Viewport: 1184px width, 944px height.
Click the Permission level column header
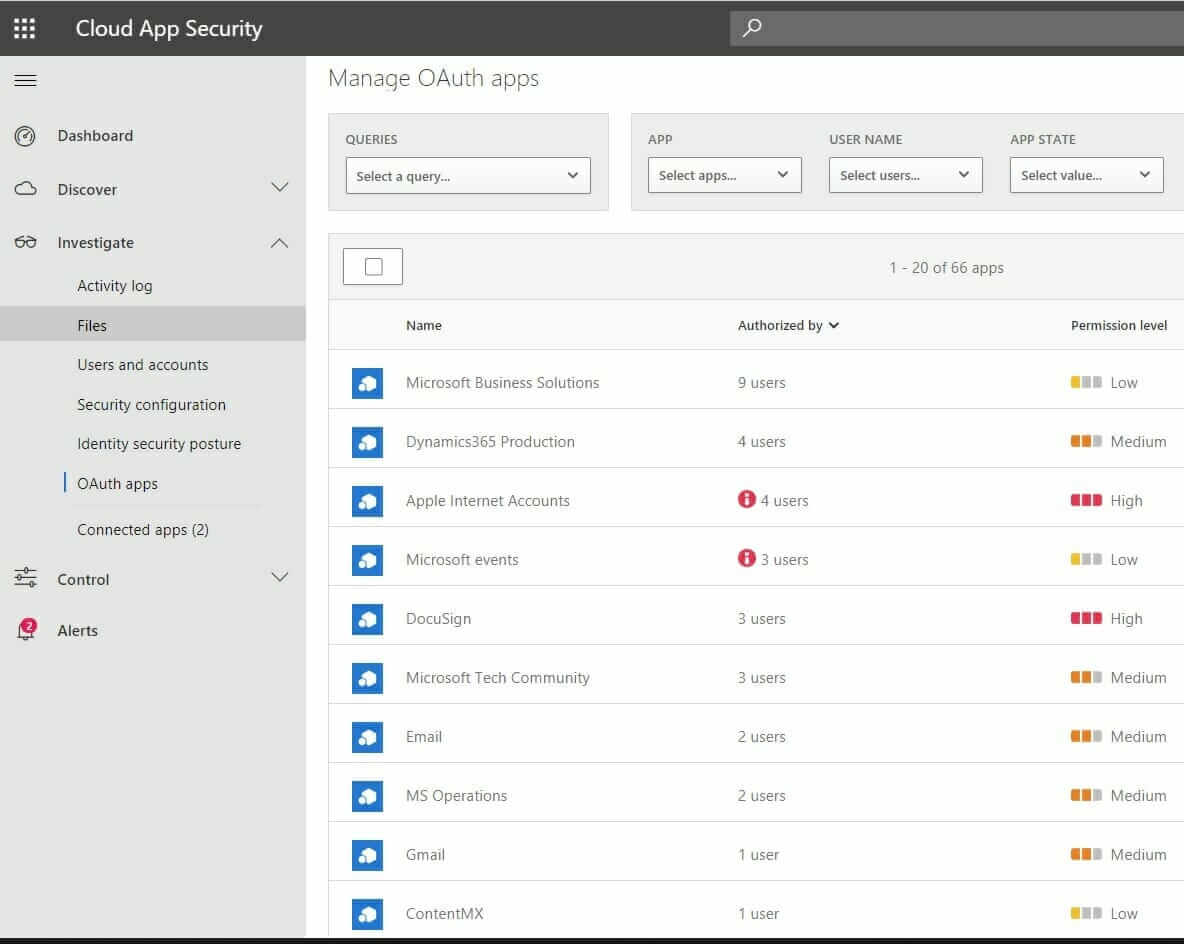tap(1118, 325)
